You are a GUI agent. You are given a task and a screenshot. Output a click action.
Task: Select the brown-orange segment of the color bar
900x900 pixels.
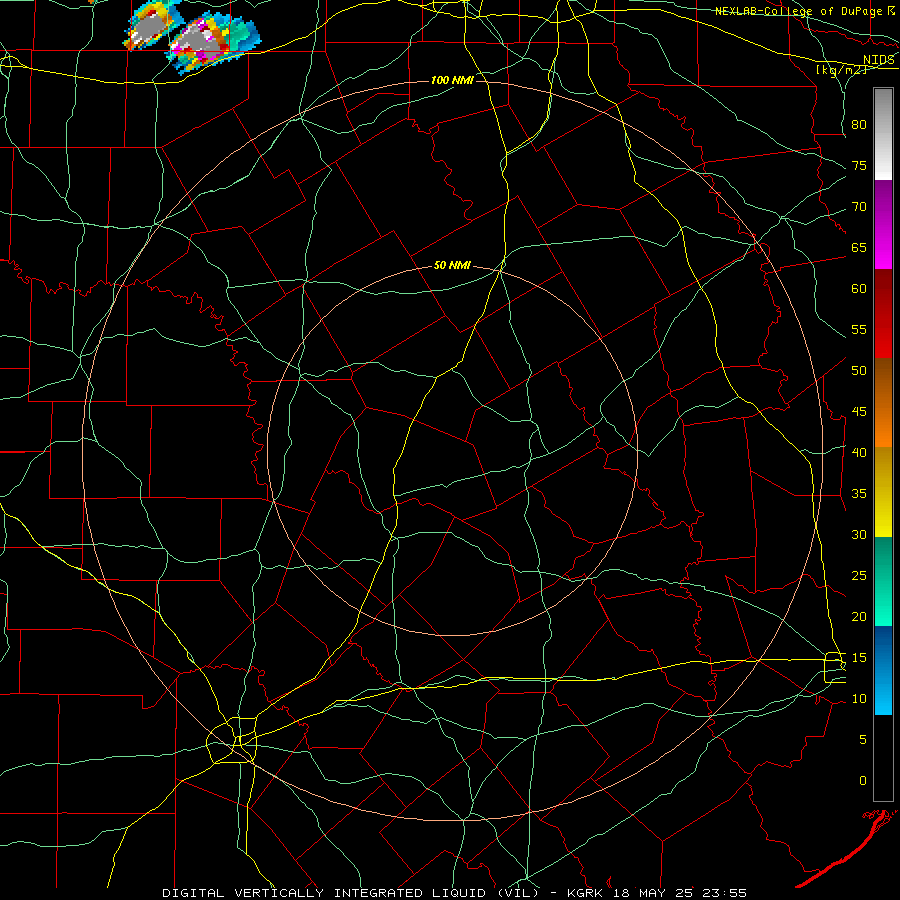pos(883,402)
